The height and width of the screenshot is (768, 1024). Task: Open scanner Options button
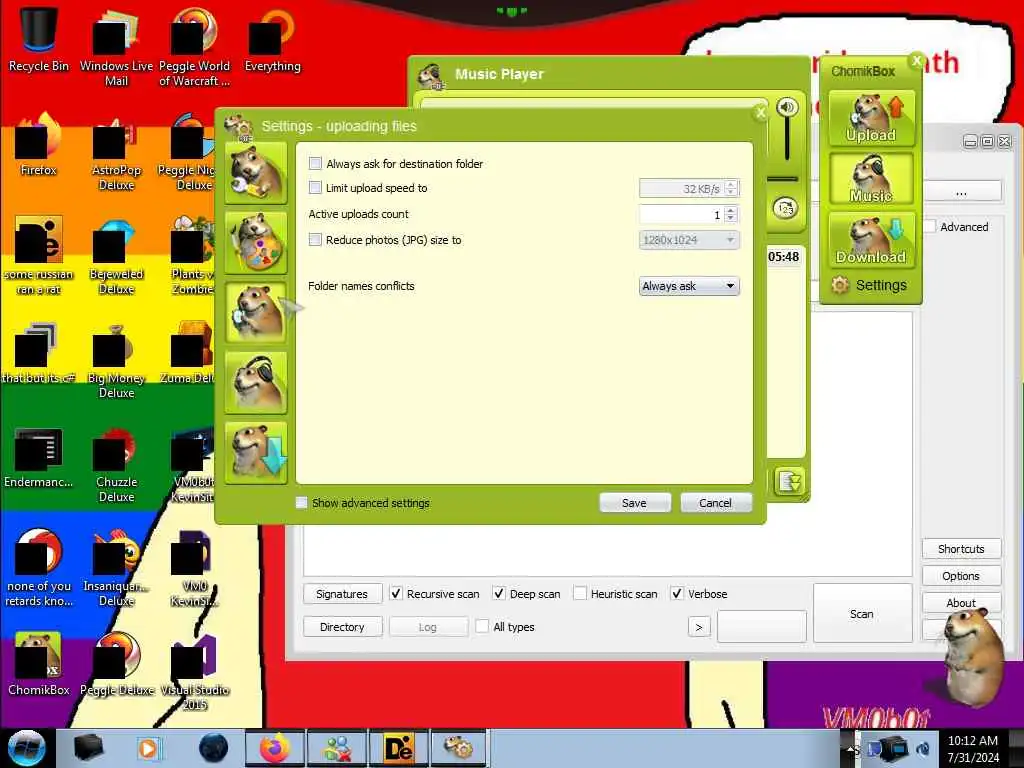tap(961, 576)
